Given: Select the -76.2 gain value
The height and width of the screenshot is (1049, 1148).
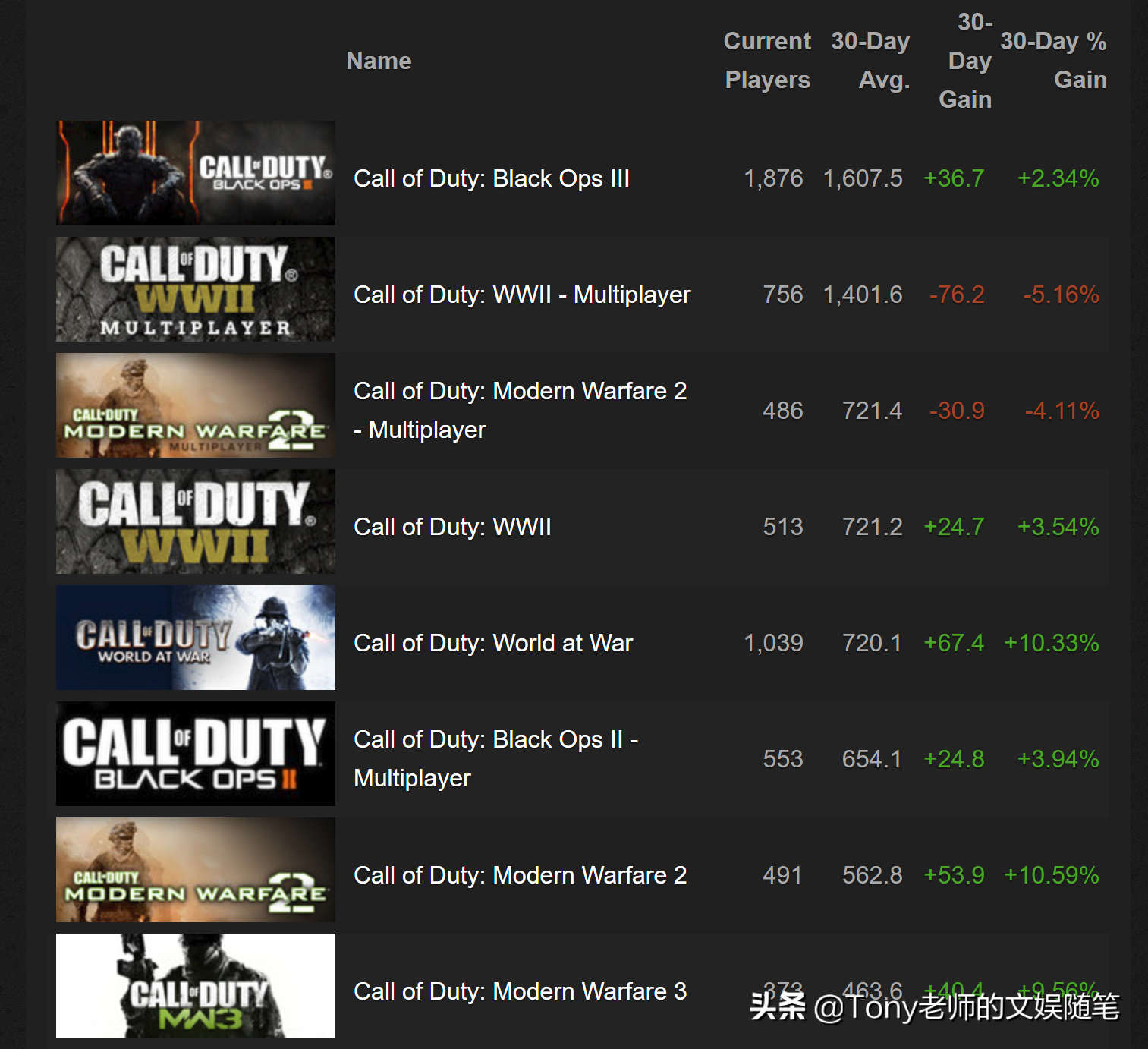Looking at the screenshot, I should point(957,295).
